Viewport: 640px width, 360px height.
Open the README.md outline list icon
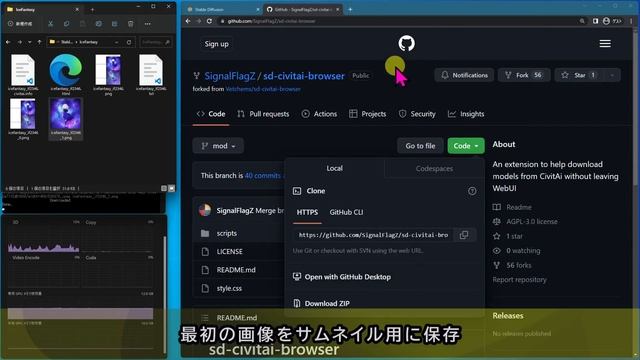205,318
